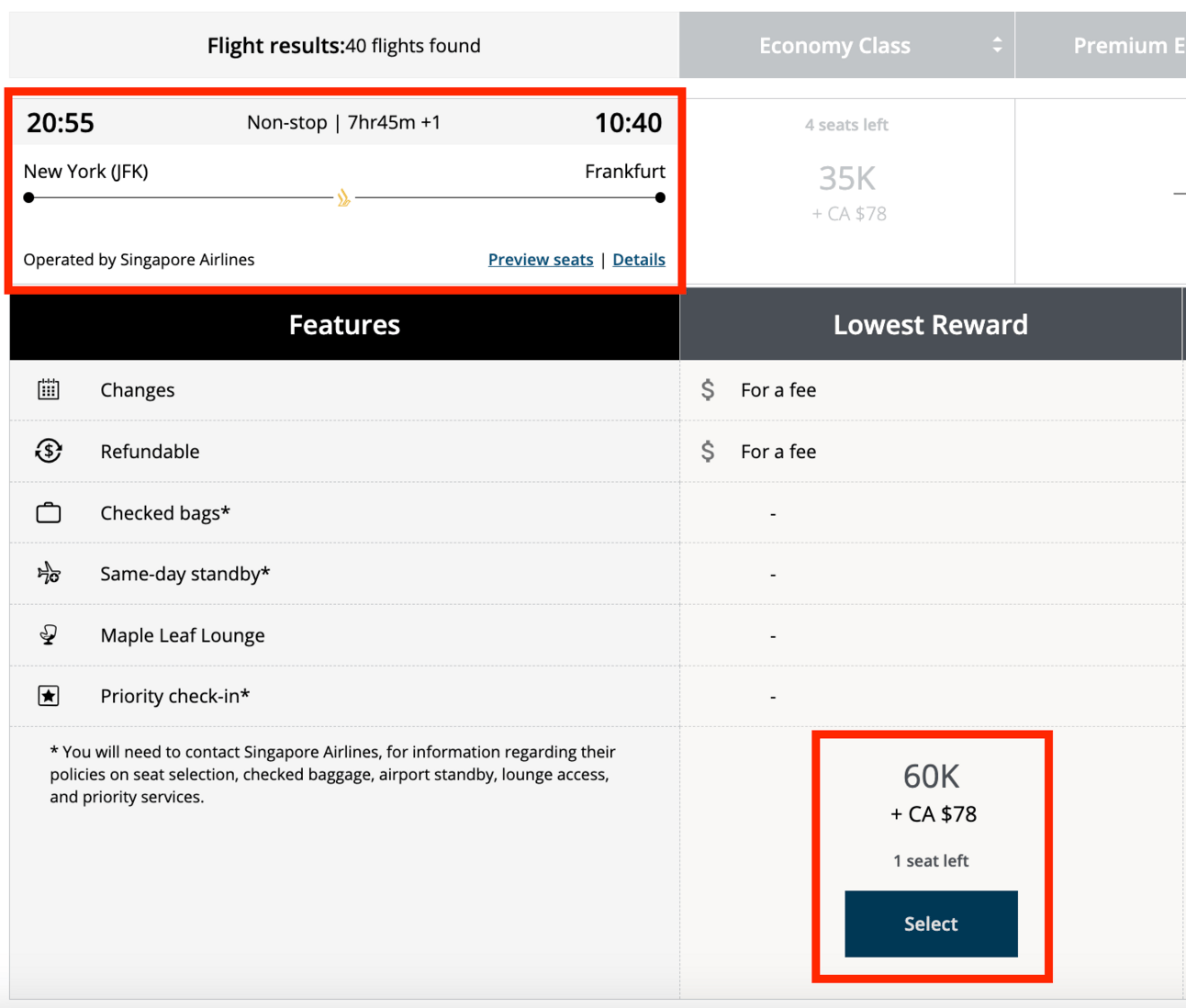
Task: Click 'For a fee' in the Refundable row
Action: [x=778, y=452]
